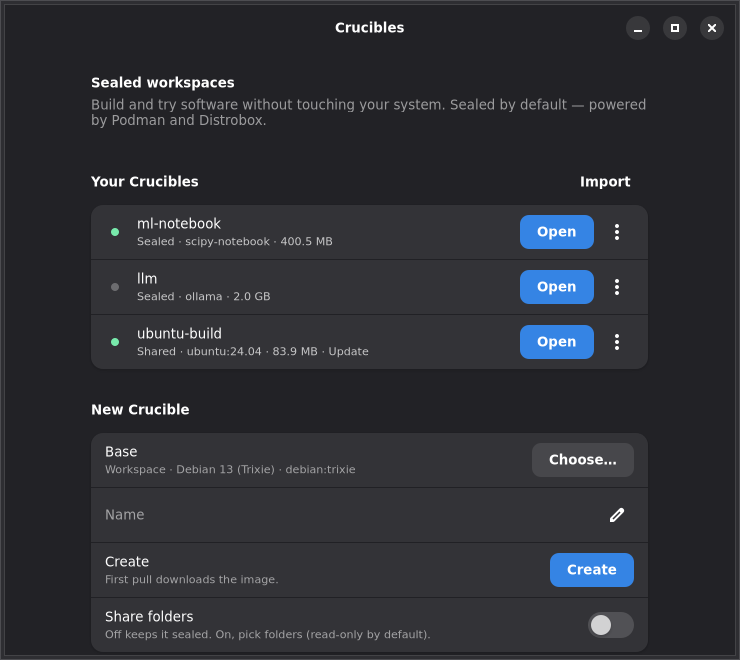Screen dimensions: 740x660
Task: Toggle the Share folders switch
Action: pyautogui.click(x=611, y=625)
